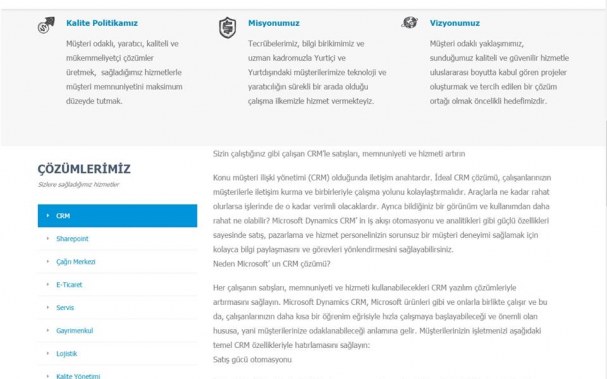Open the Çağrı Merkezi menu entry
Viewport: 607px width, 379px height.
coord(75,262)
